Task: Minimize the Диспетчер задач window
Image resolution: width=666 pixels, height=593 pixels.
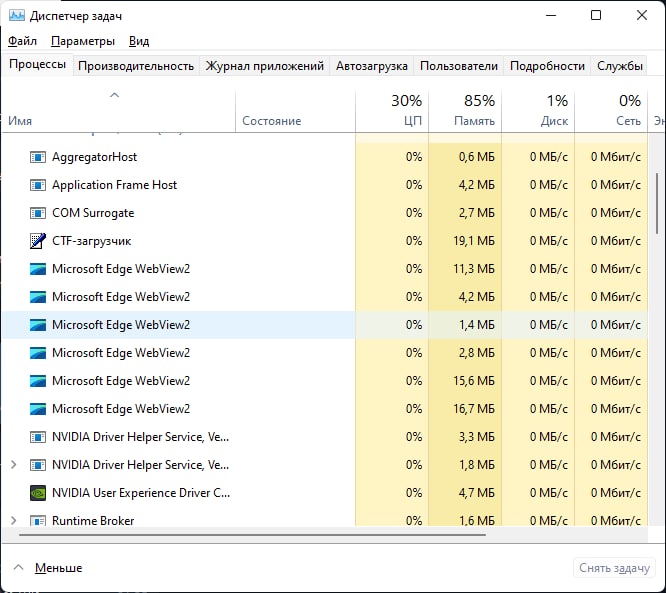Action: pos(551,16)
